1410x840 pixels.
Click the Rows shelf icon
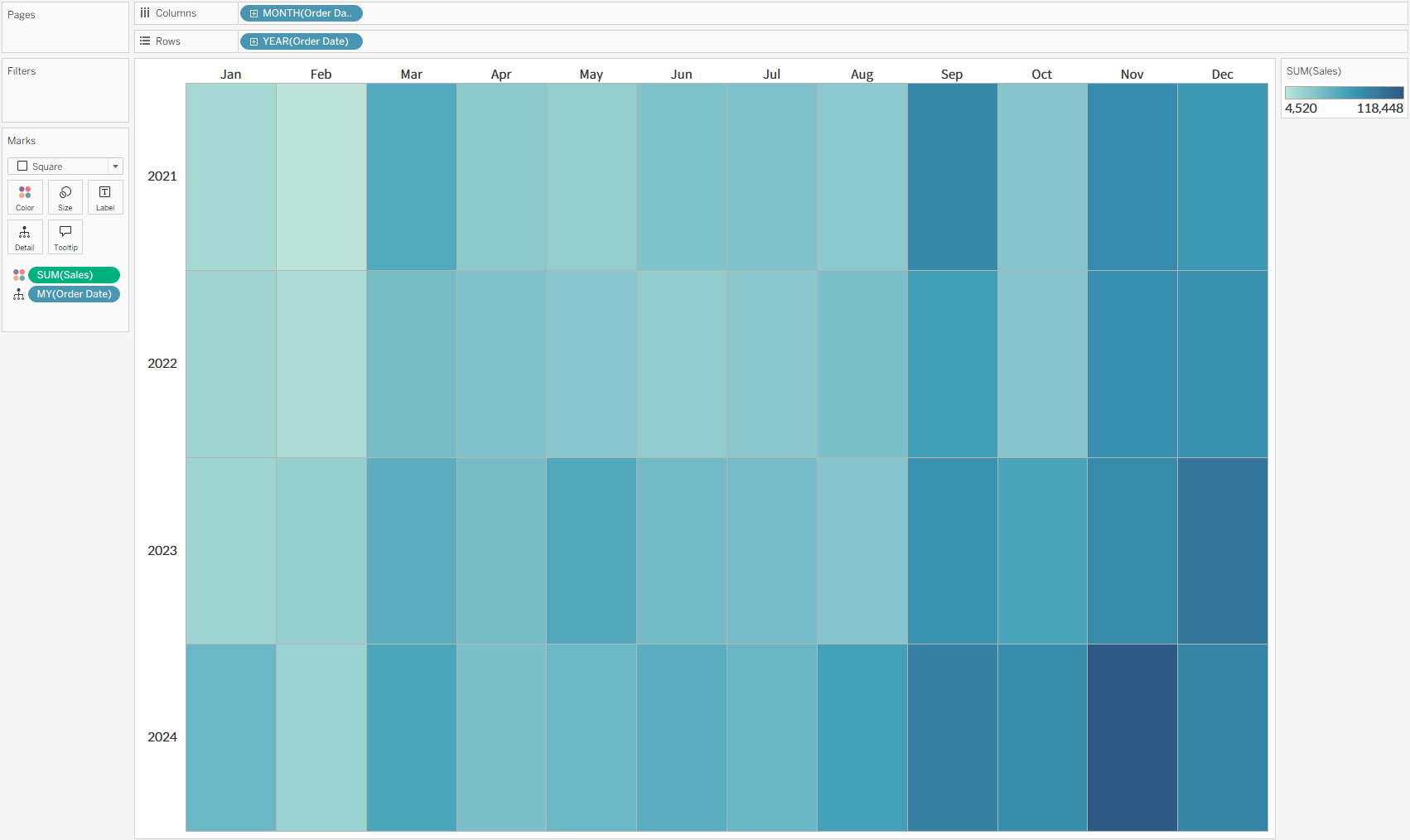point(145,41)
